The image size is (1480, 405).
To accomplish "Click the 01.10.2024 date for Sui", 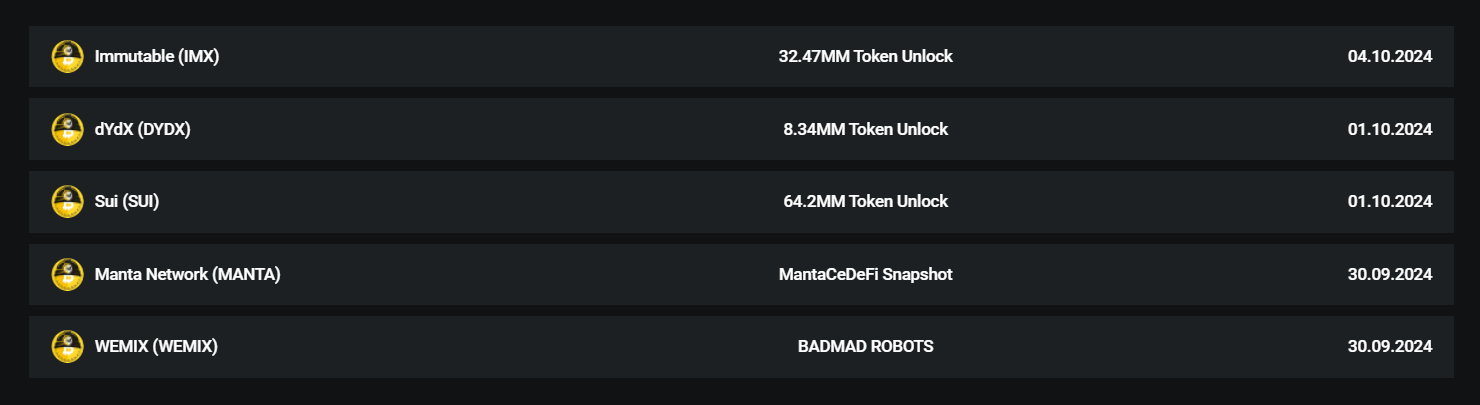I will pyautogui.click(x=1390, y=202).
